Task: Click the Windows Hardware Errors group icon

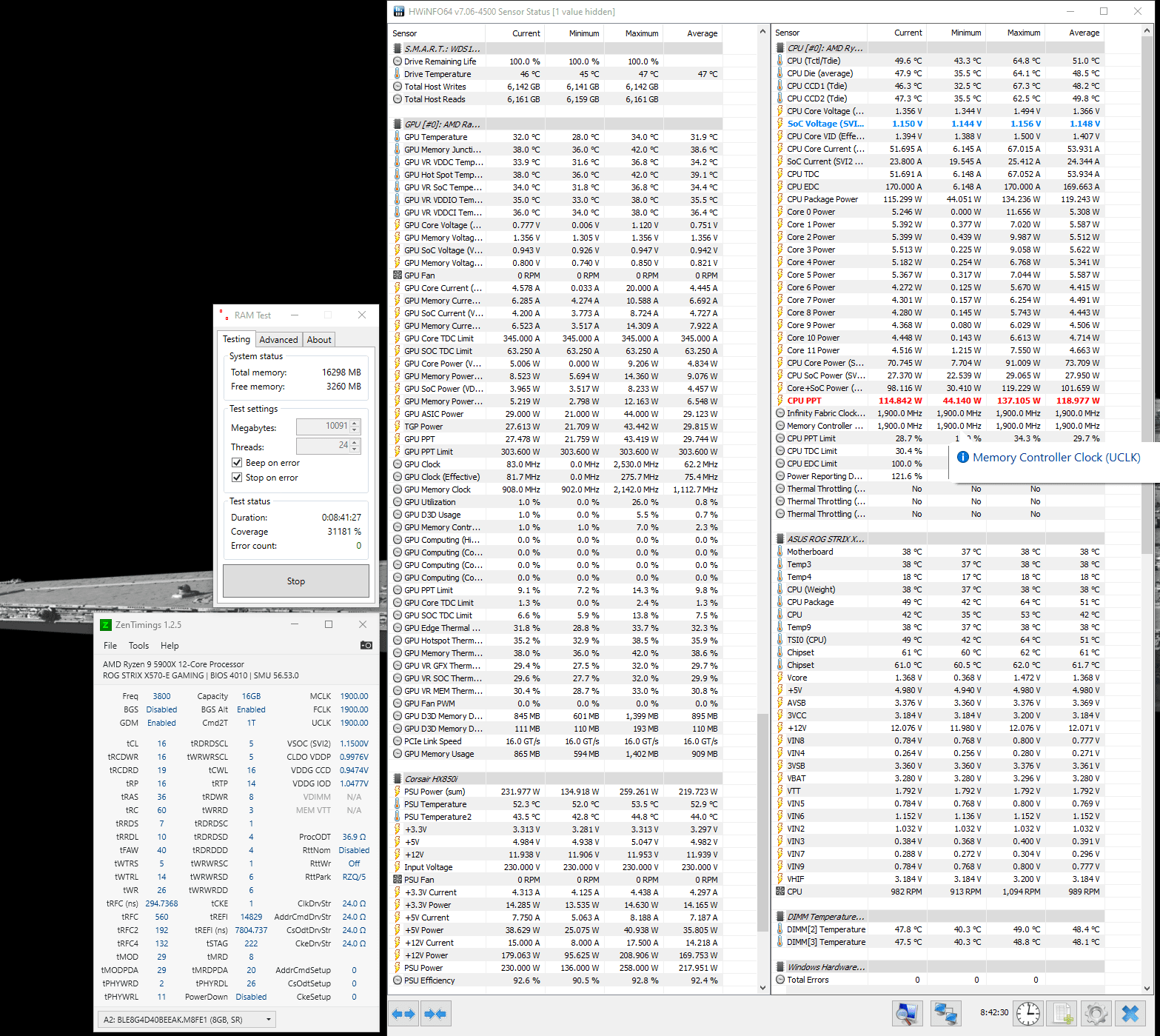Action: tap(780, 967)
